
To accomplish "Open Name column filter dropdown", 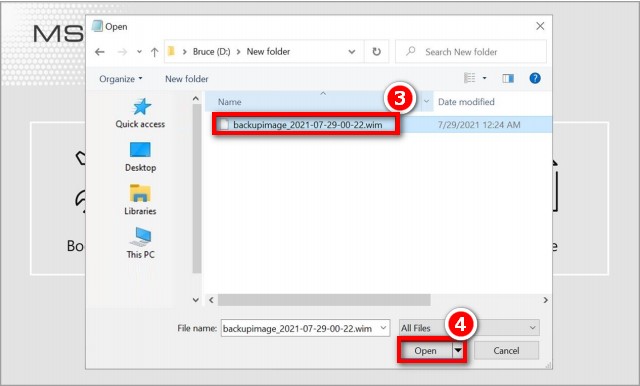I will click(x=427, y=102).
